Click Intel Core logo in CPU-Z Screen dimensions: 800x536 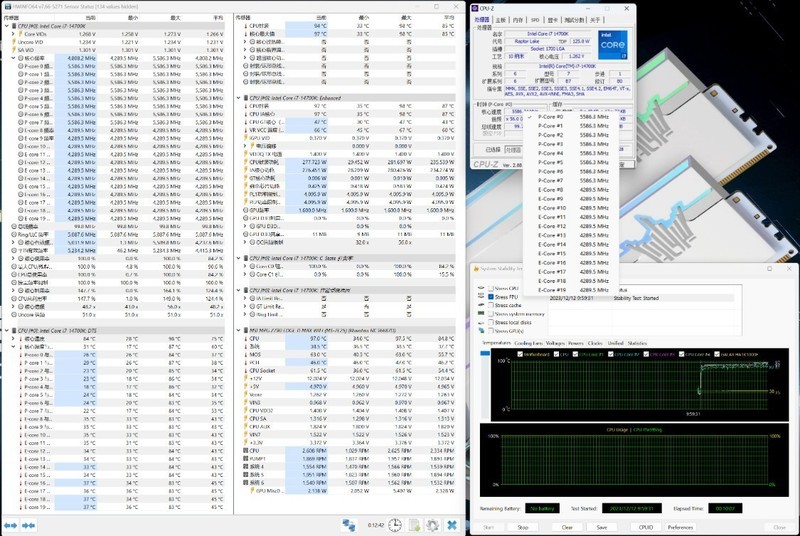612,45
